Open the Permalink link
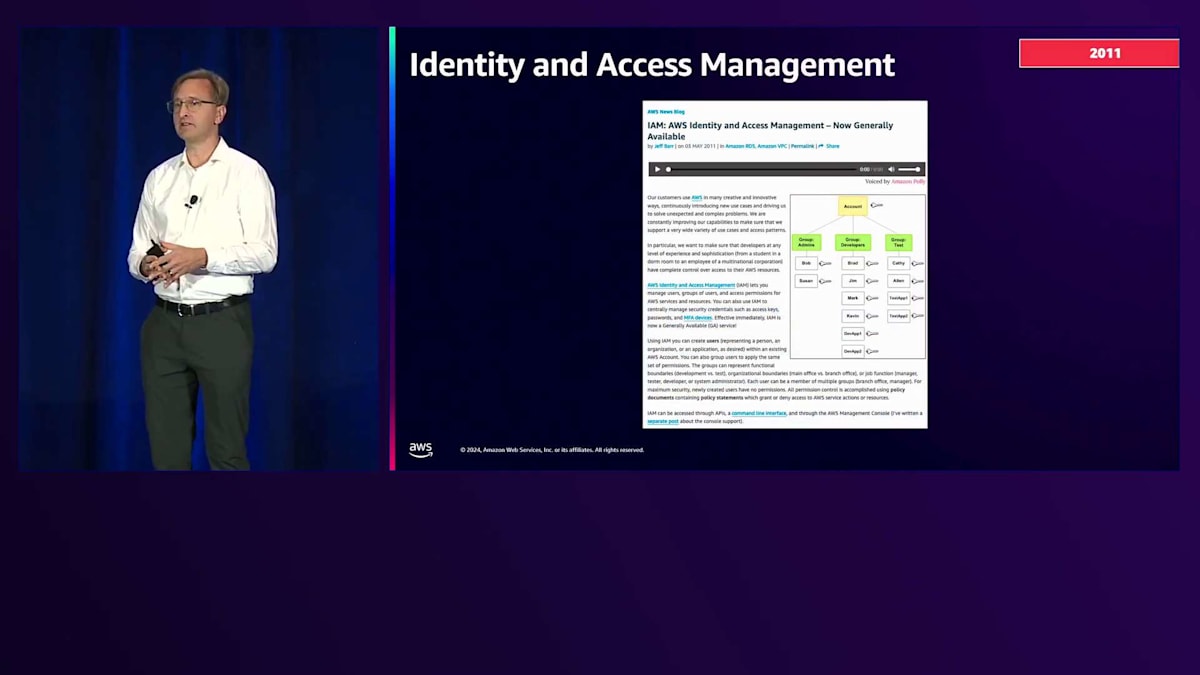Viewport: 1200px width, 675px height. [802, 146]
